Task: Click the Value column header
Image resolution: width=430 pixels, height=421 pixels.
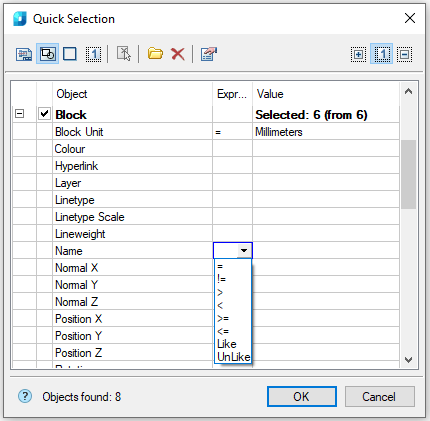Action: (326, 94)
